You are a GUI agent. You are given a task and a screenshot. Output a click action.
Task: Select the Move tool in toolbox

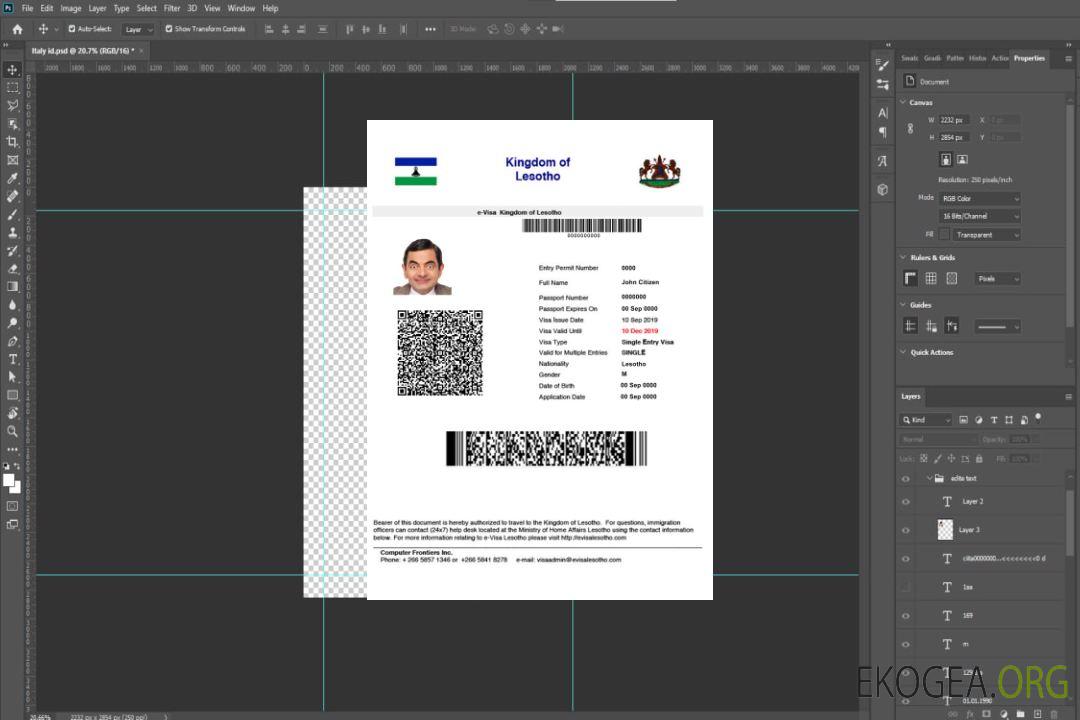12,70
